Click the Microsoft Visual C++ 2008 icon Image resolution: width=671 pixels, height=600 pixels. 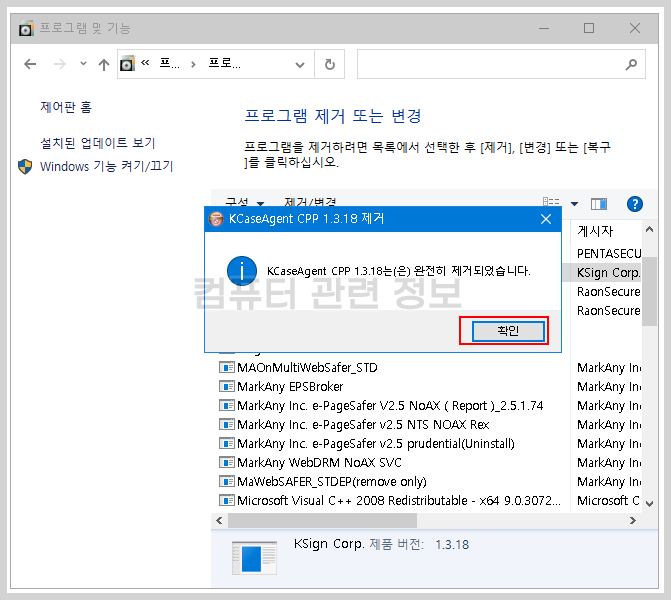227,500
